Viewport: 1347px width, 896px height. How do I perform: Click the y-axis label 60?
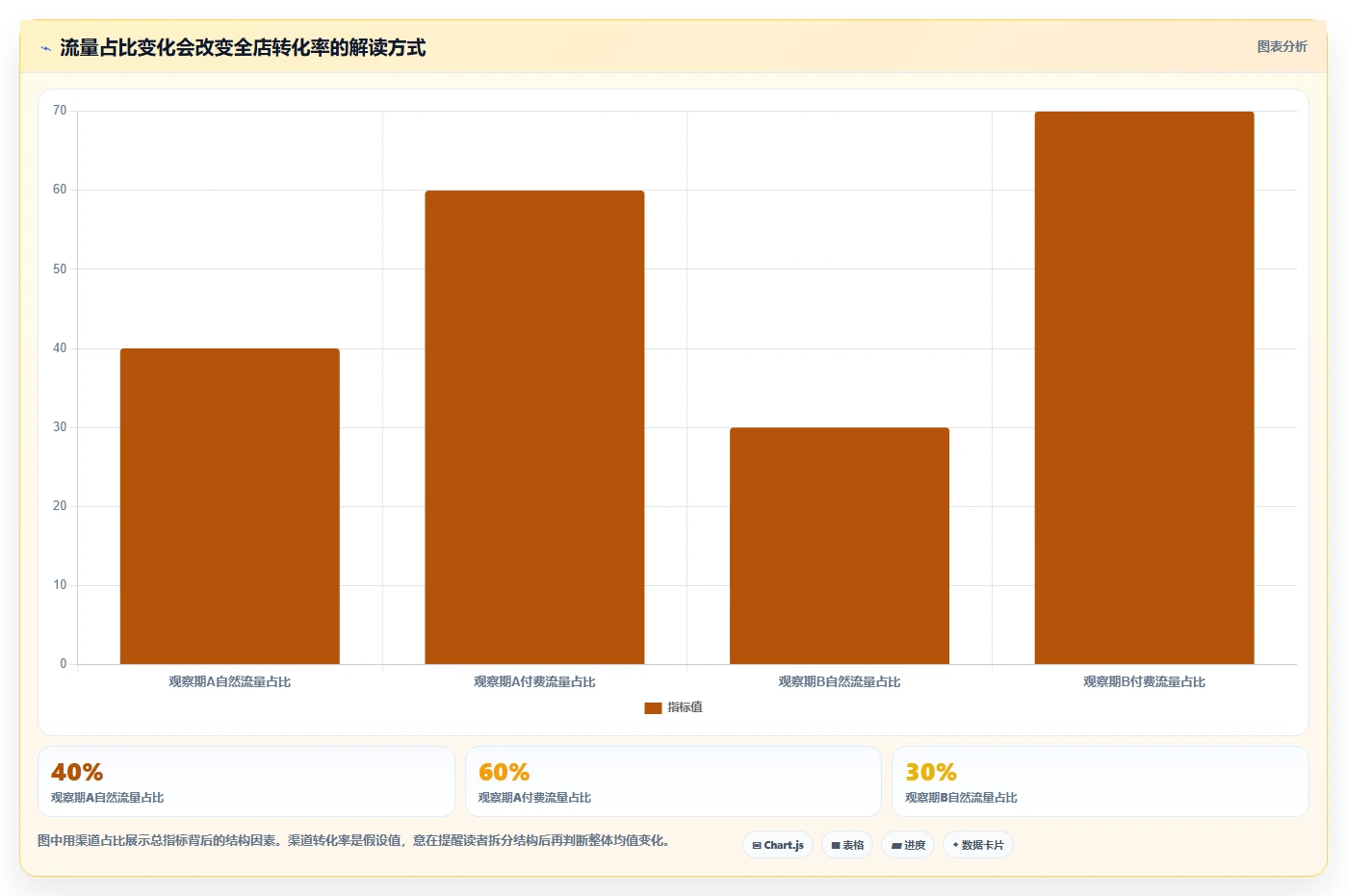point(60,190)
